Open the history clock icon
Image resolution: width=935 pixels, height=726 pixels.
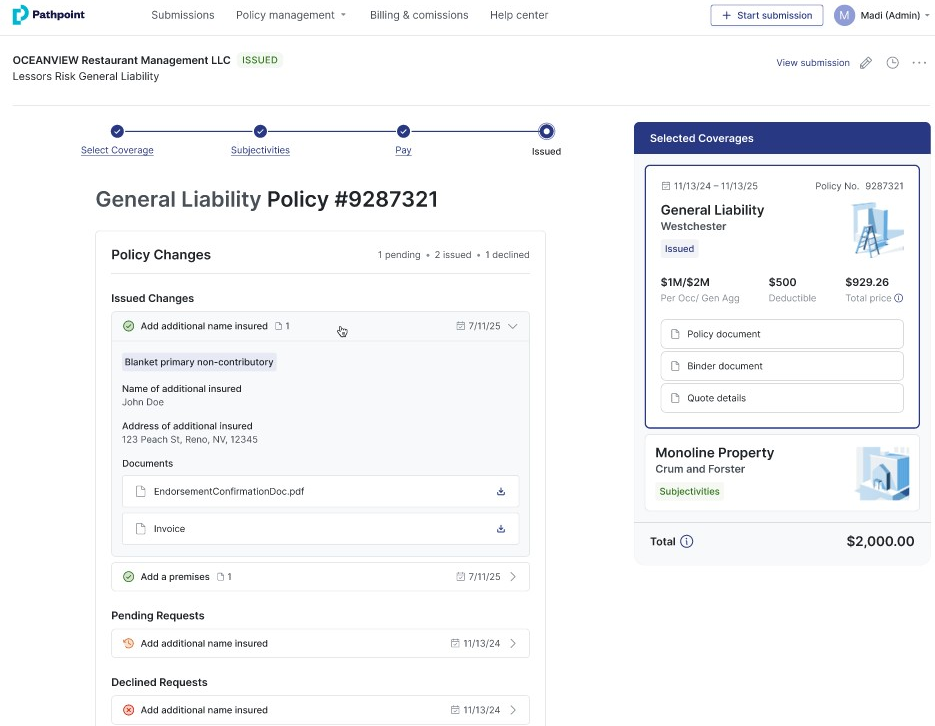point(892,63)
